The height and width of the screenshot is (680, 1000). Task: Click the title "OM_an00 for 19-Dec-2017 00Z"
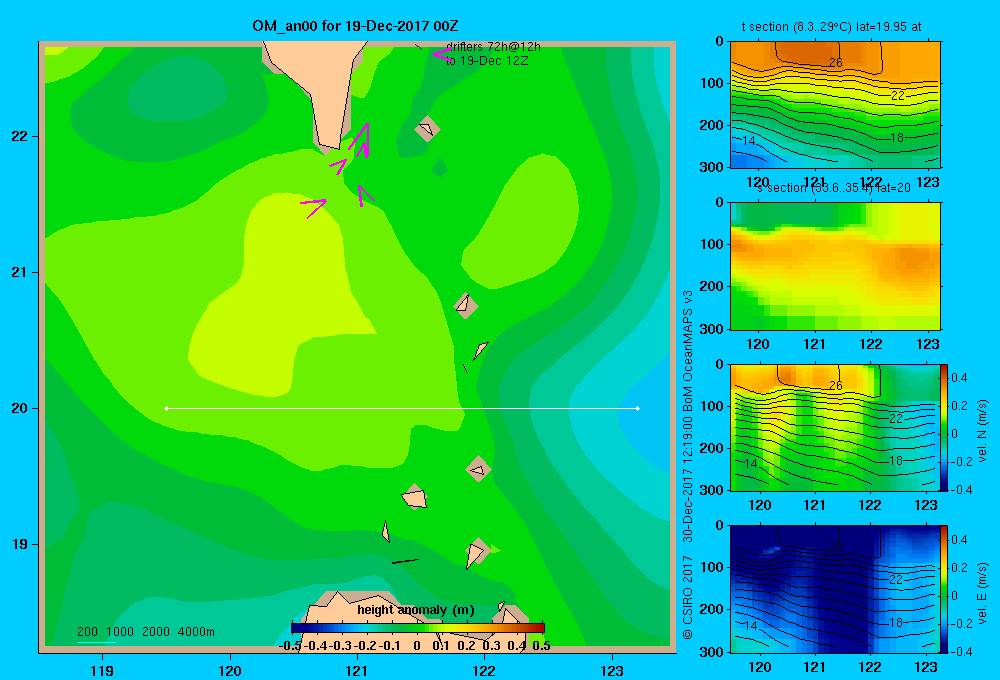pos(355,26)
